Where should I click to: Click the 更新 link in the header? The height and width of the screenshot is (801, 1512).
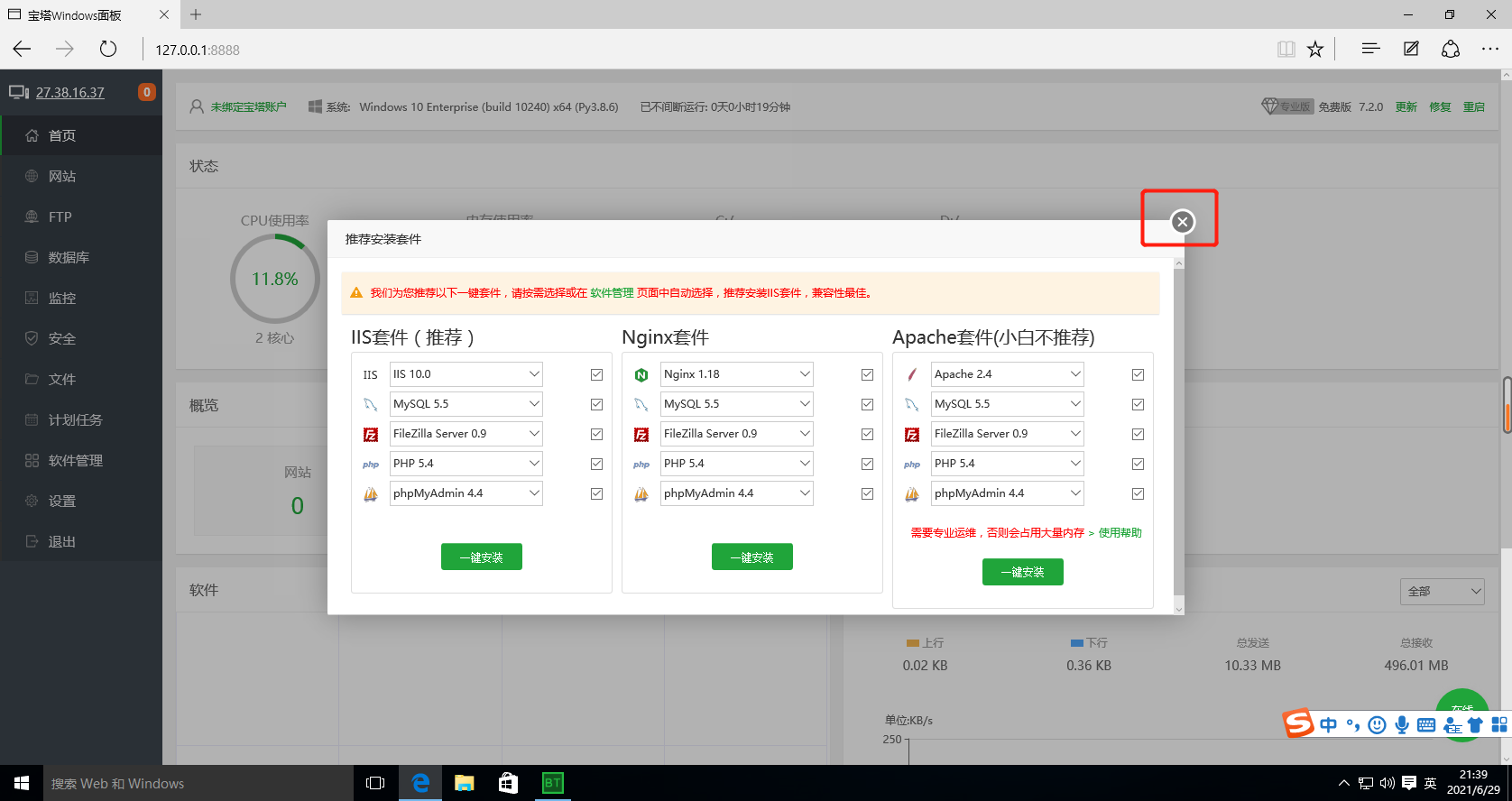[x=1406, y=106]
